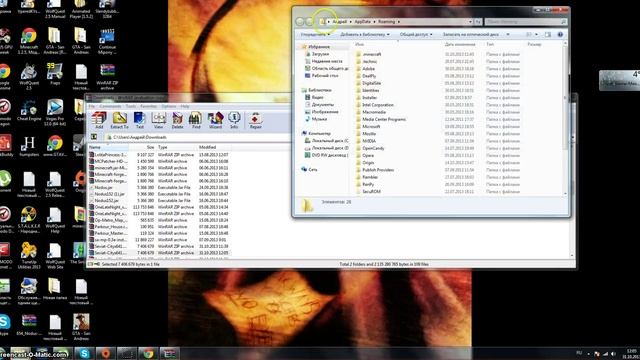The width and height of the screenshot is (640, 360).
Task: Click Roaming in Explorer address breadcrumb
Action: 386,22
